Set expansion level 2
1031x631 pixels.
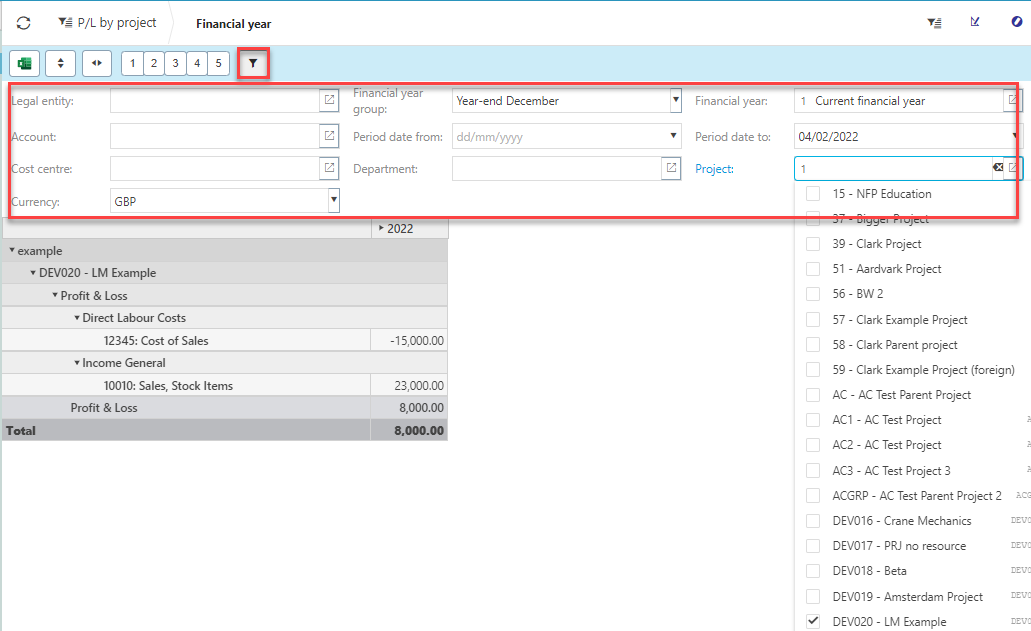point(154,64)
